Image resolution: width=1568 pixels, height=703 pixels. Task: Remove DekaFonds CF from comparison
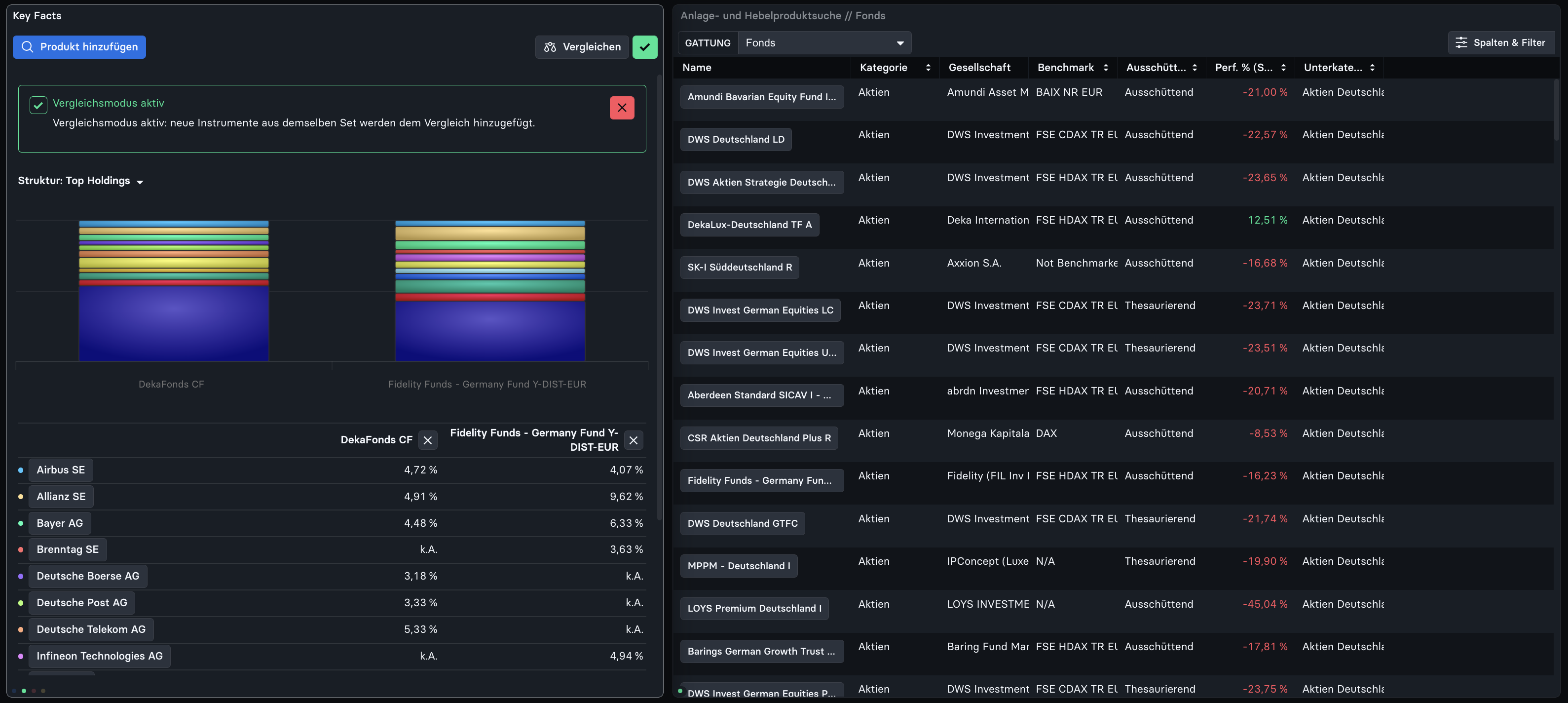tap(427, 440)
